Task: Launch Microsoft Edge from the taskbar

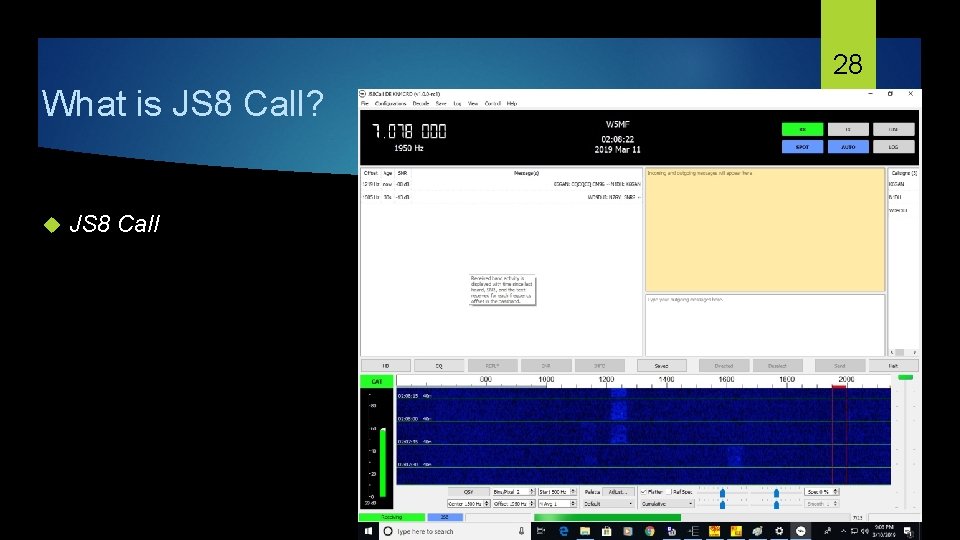Action: tap(563, 531)
